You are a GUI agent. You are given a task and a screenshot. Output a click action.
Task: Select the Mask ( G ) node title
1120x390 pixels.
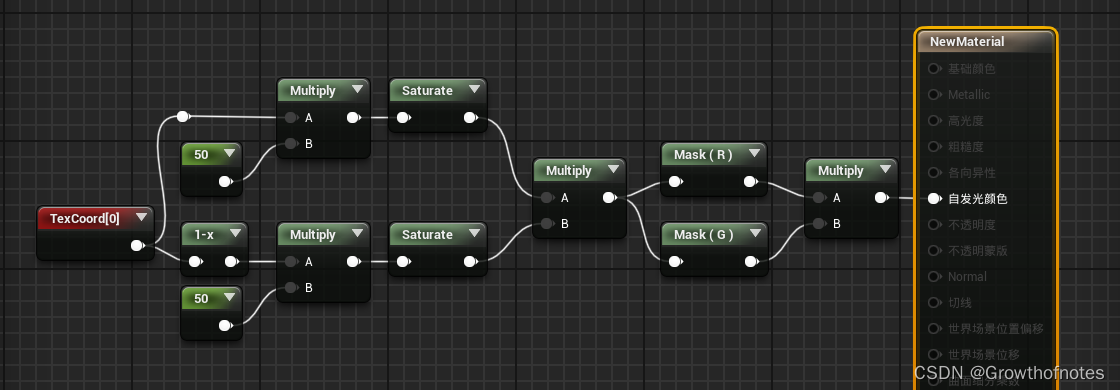(704, 234)
